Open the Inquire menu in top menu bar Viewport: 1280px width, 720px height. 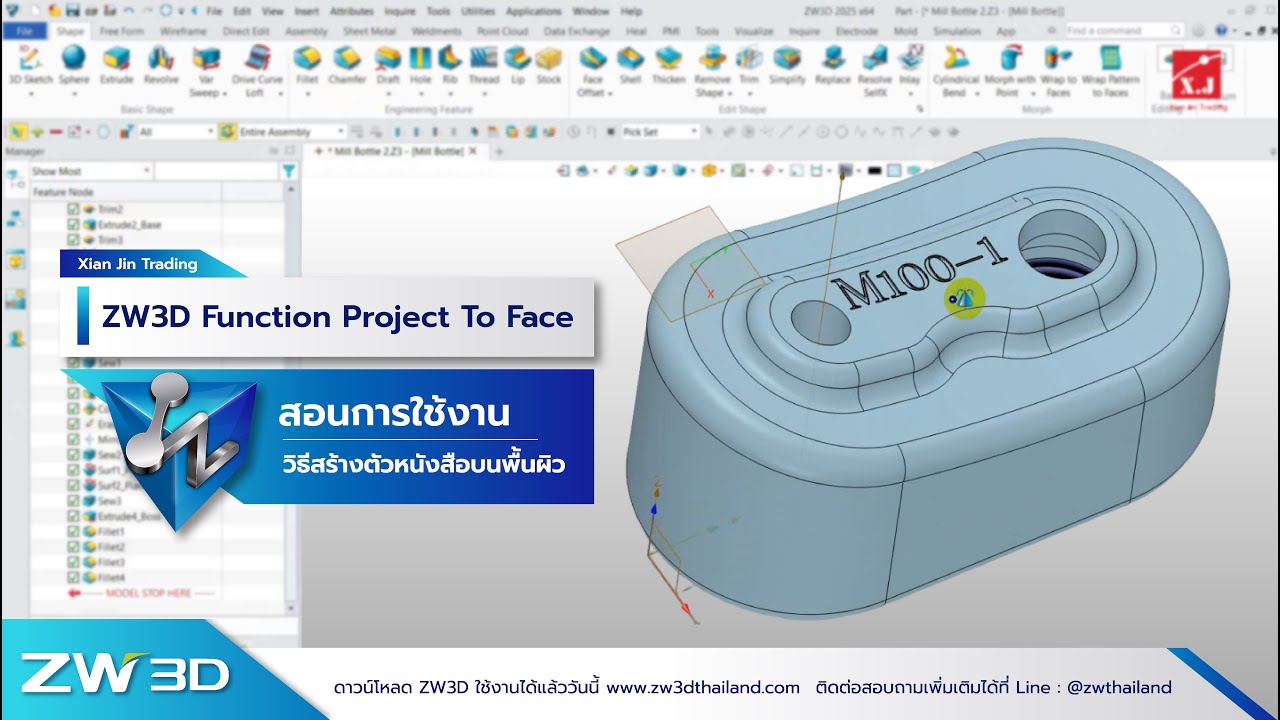400,11
